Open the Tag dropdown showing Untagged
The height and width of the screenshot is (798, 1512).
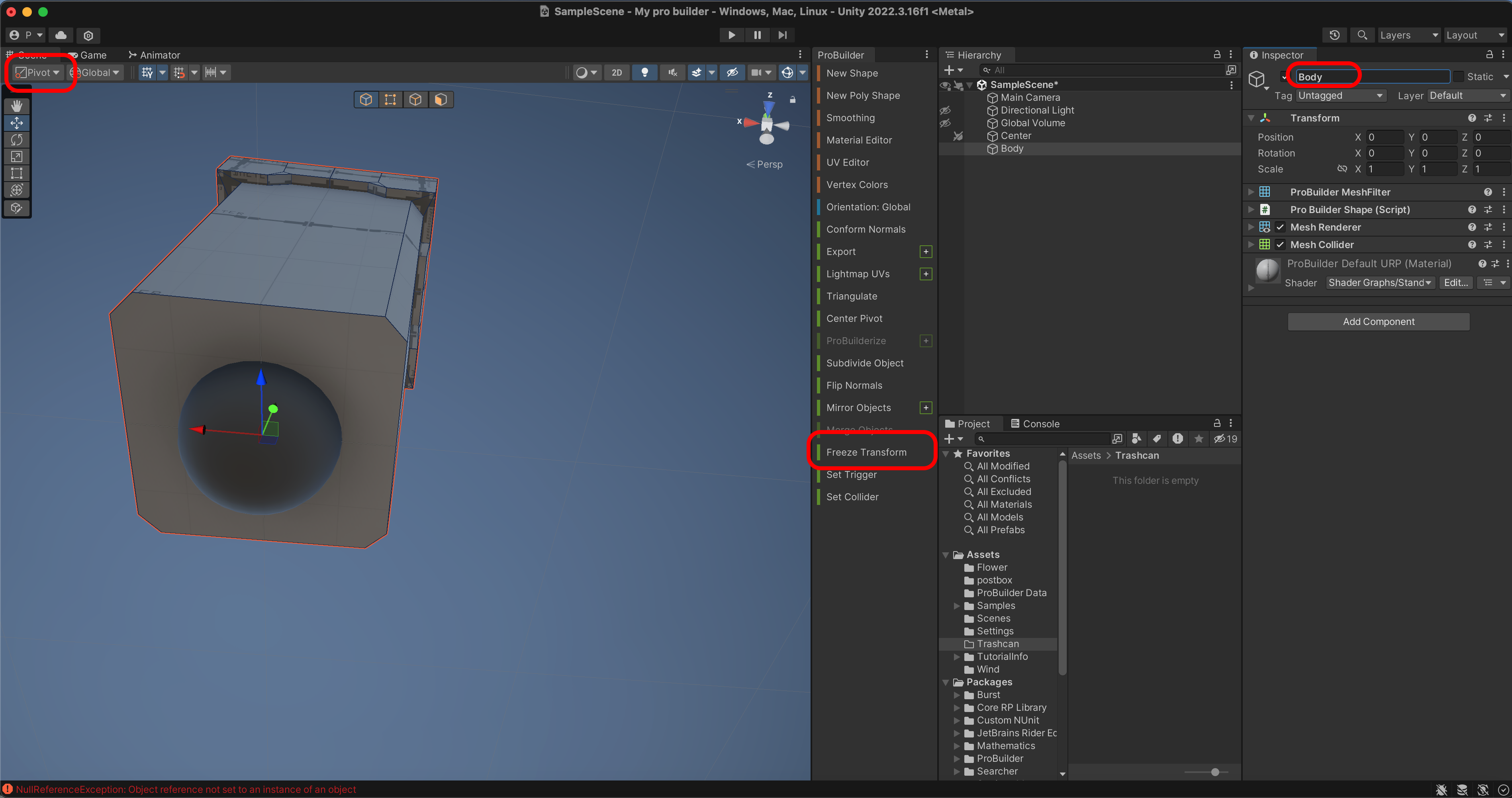tap(1340, 96)
